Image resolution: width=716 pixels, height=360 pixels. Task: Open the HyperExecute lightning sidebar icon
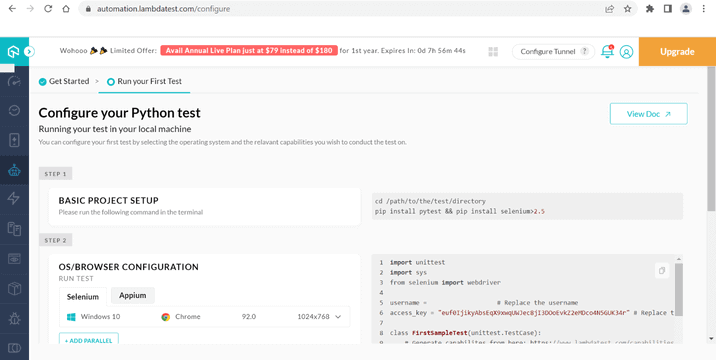pyautogui.click(x=14, y=198)
